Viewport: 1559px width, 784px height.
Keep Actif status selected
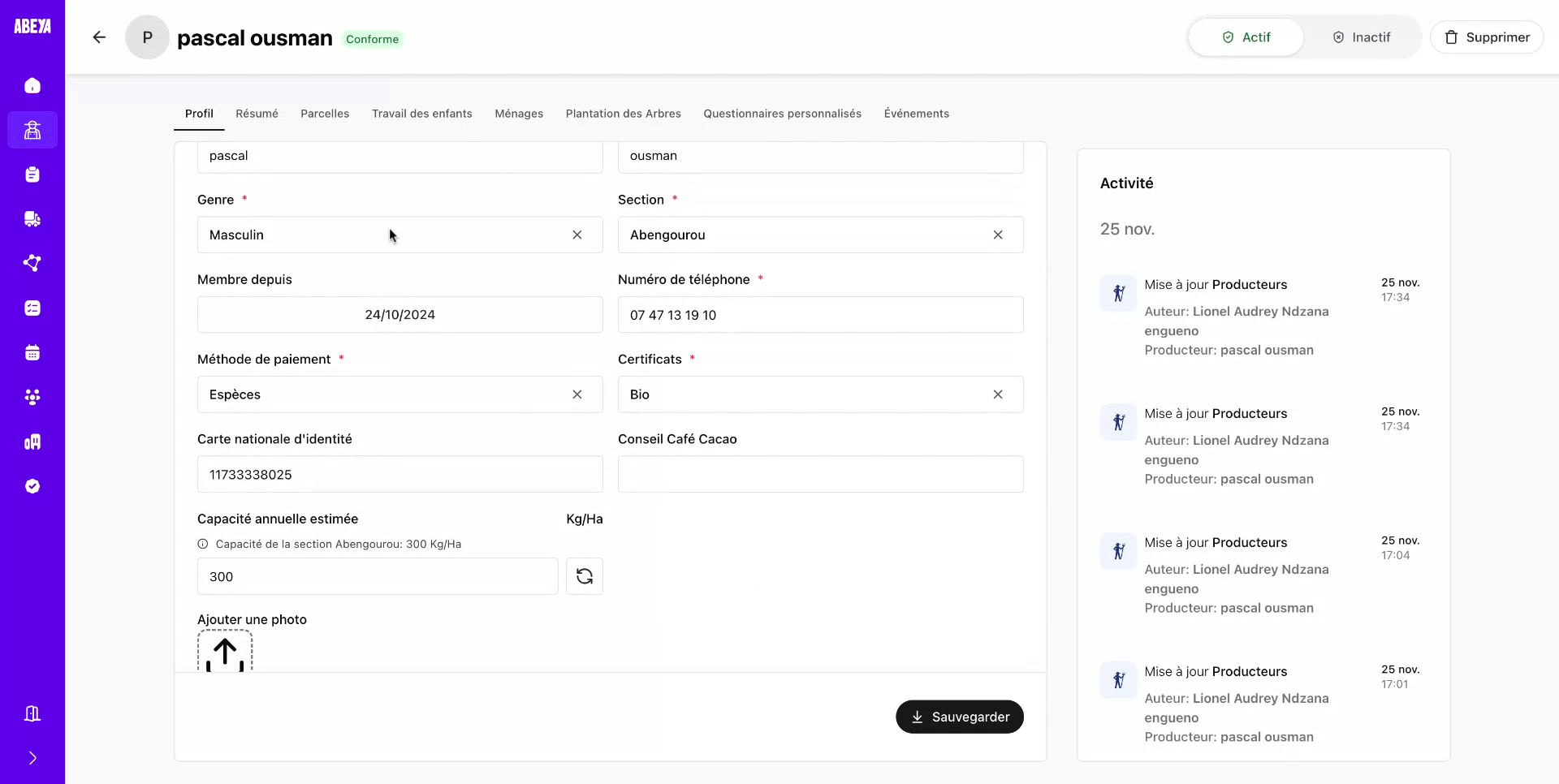pos(1246,37)
